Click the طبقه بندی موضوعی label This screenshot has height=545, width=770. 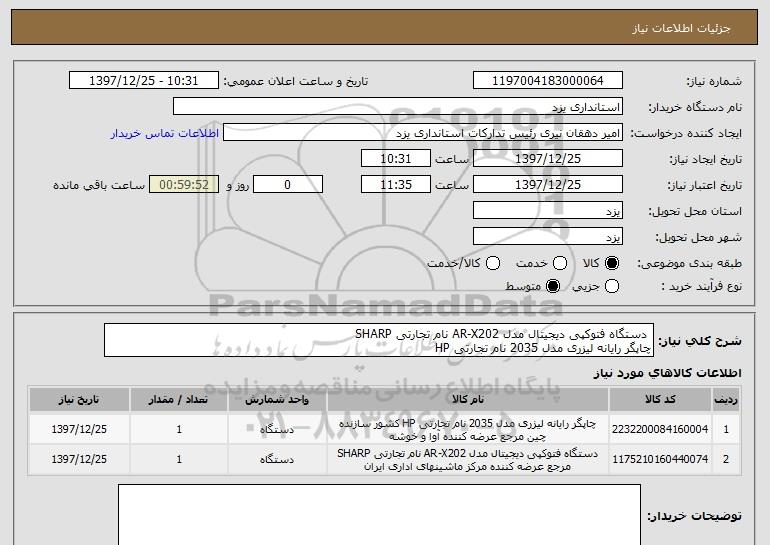click(x=689, y=264)
